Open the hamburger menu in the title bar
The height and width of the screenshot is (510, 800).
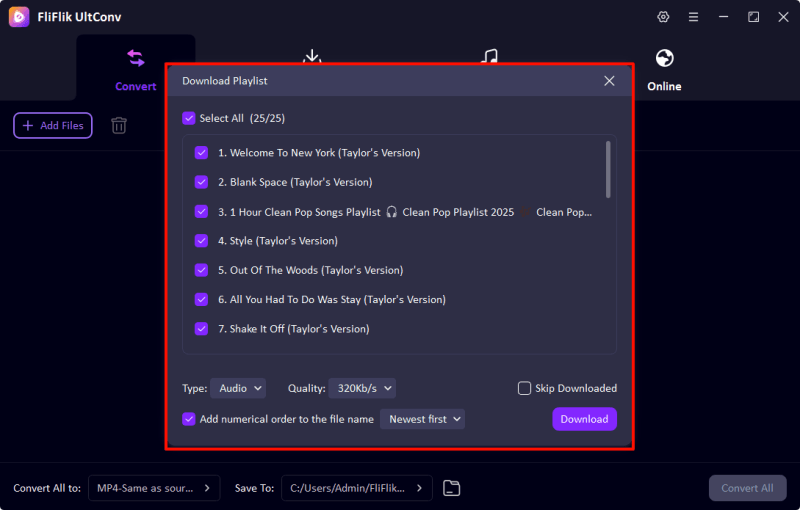(x=693, y=17)
